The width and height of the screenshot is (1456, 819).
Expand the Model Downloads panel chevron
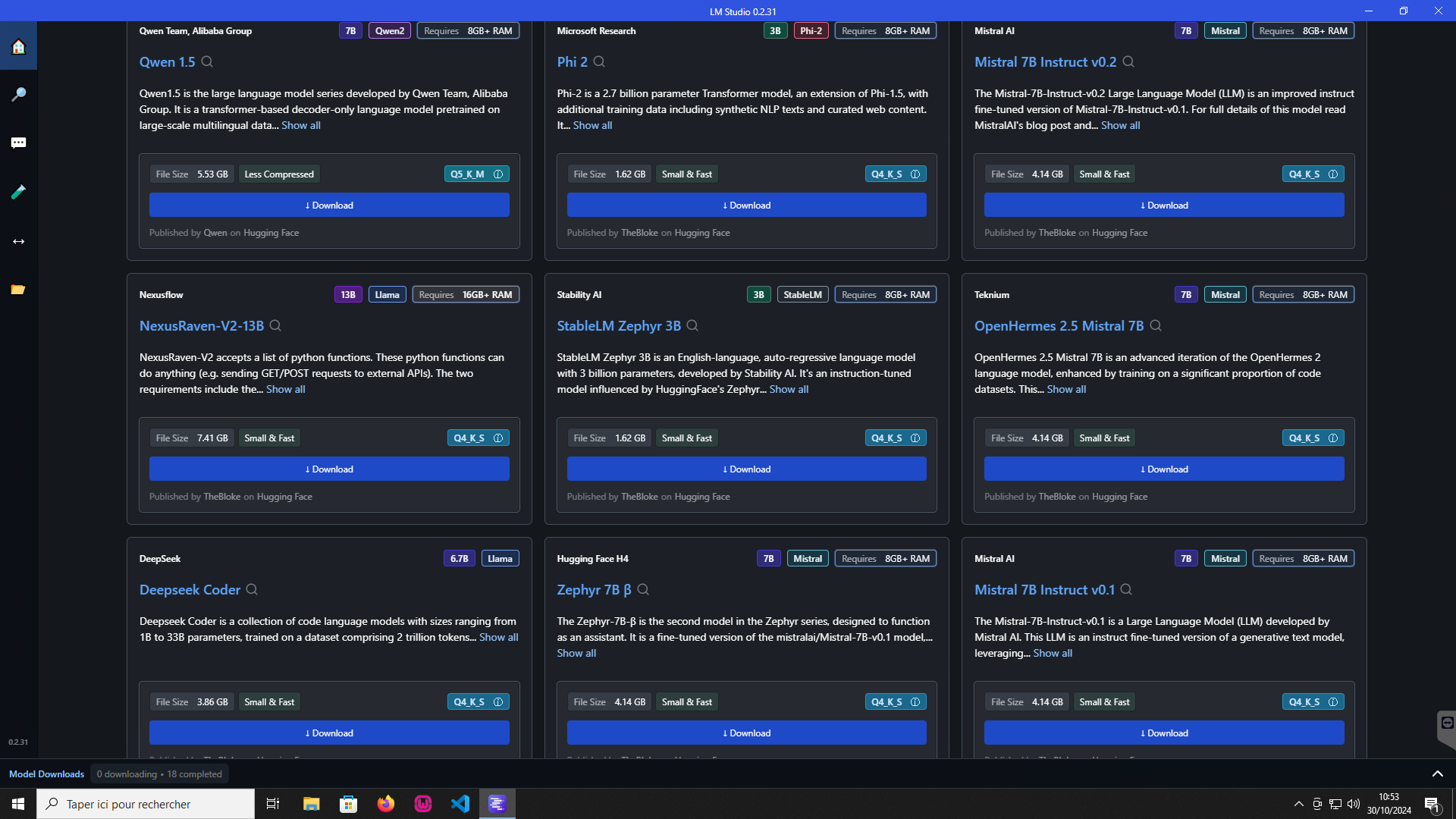coord(1437,774)
